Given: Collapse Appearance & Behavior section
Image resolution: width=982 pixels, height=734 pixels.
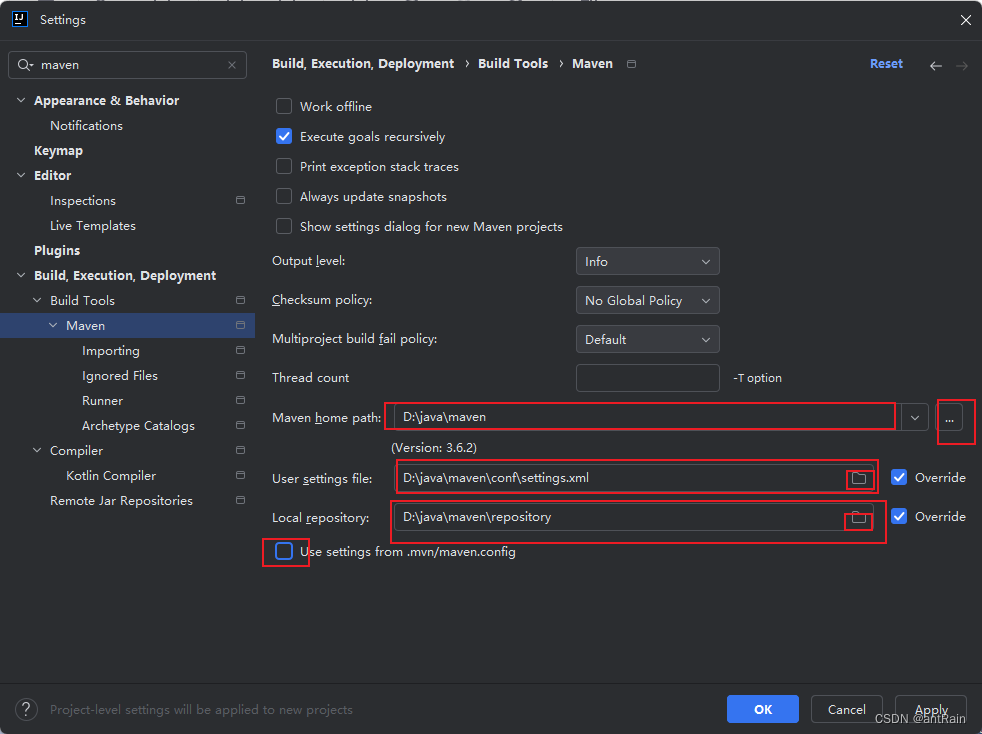Looking at the screenshot, I should (x=21, y=100).
